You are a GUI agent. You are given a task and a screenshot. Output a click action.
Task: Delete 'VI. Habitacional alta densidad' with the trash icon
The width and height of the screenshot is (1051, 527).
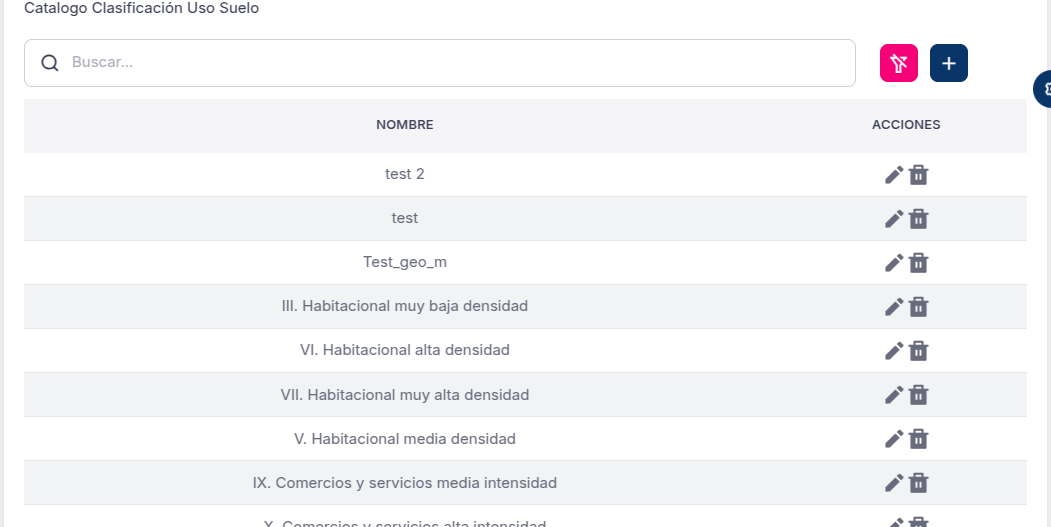(918, 351)
